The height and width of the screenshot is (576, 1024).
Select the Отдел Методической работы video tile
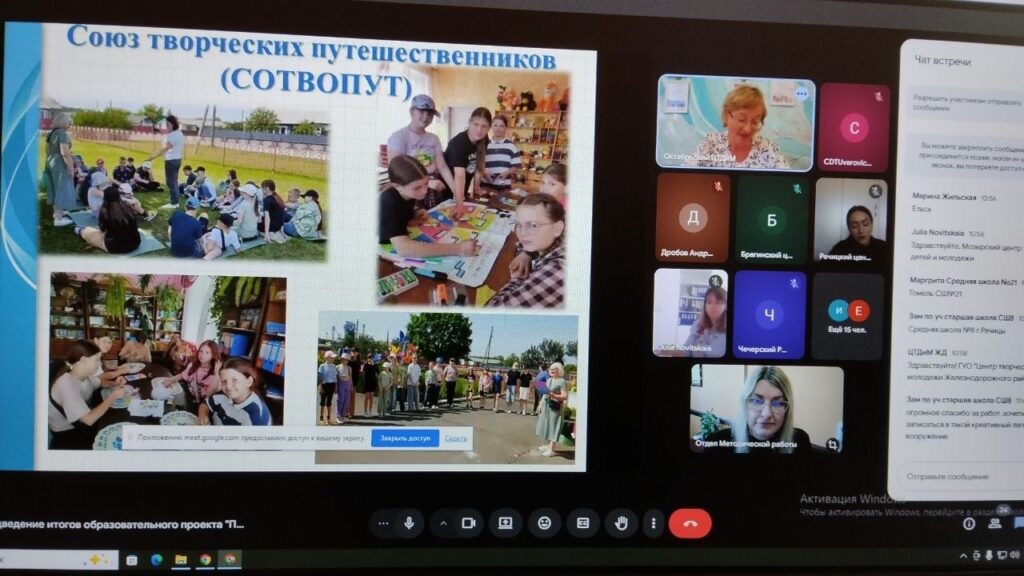point(766,408)
